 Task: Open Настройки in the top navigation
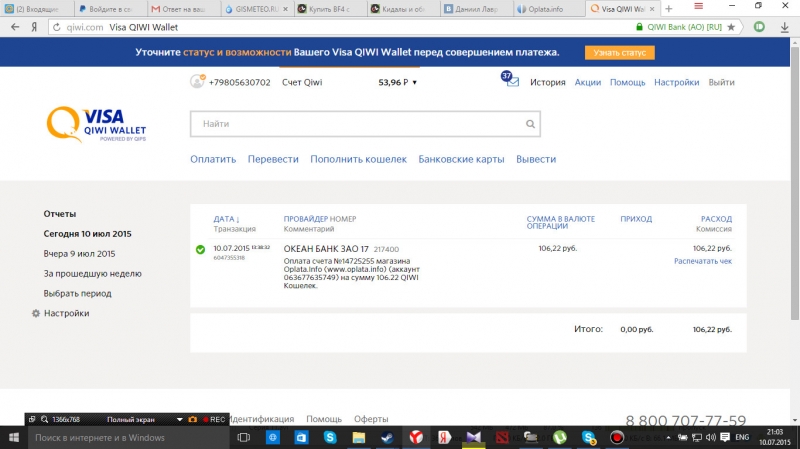(x=677, y=82)
